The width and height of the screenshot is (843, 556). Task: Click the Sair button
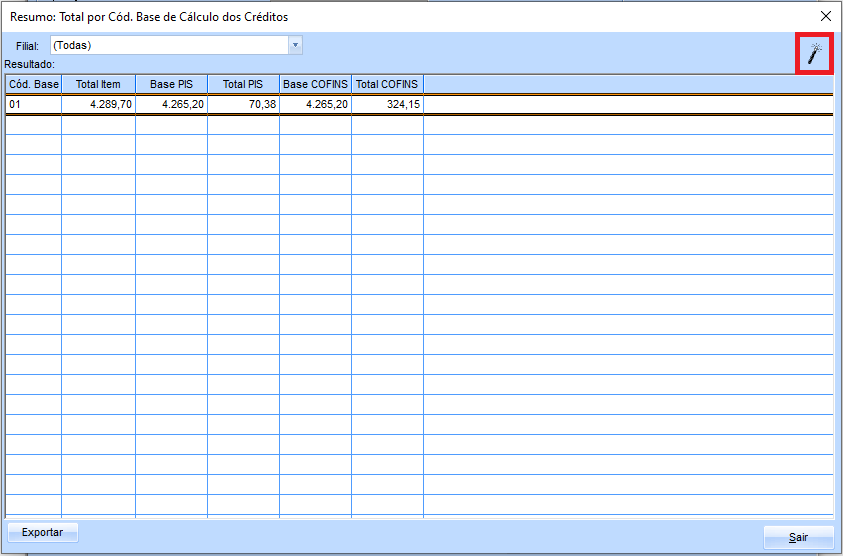point(798,537)
